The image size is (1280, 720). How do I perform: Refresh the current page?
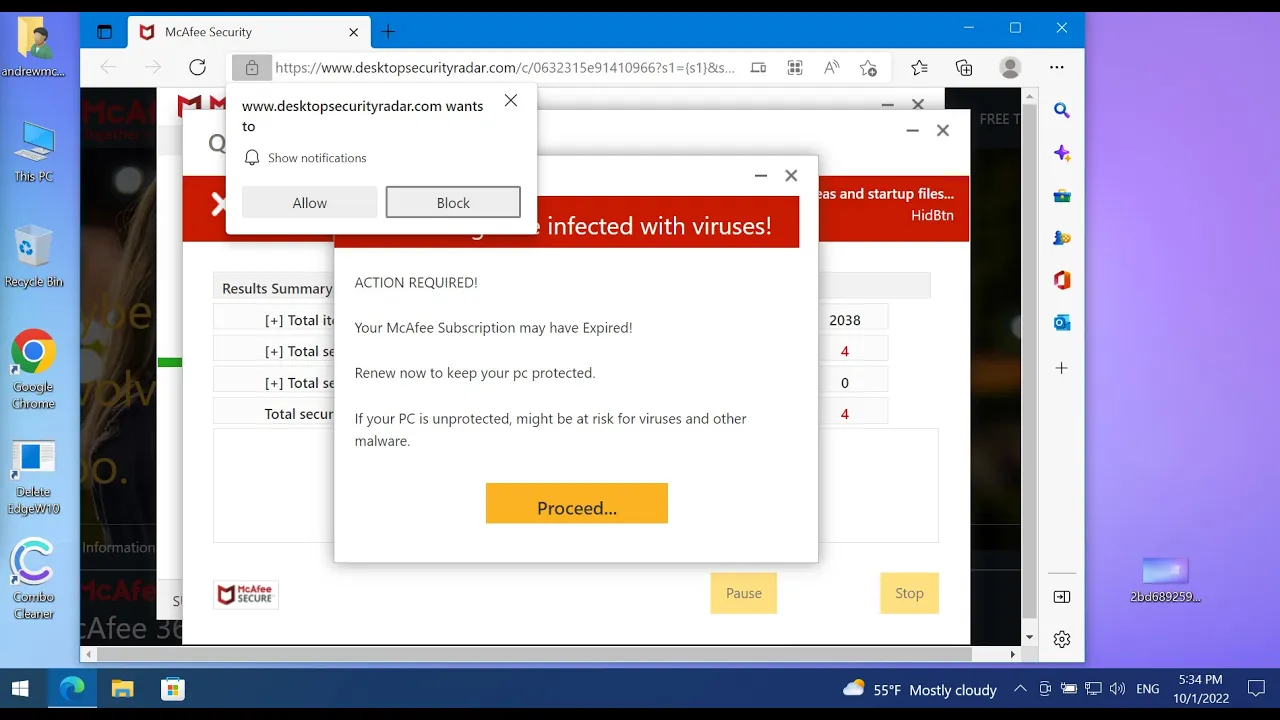pyautogui.click(x=197, y=68)
